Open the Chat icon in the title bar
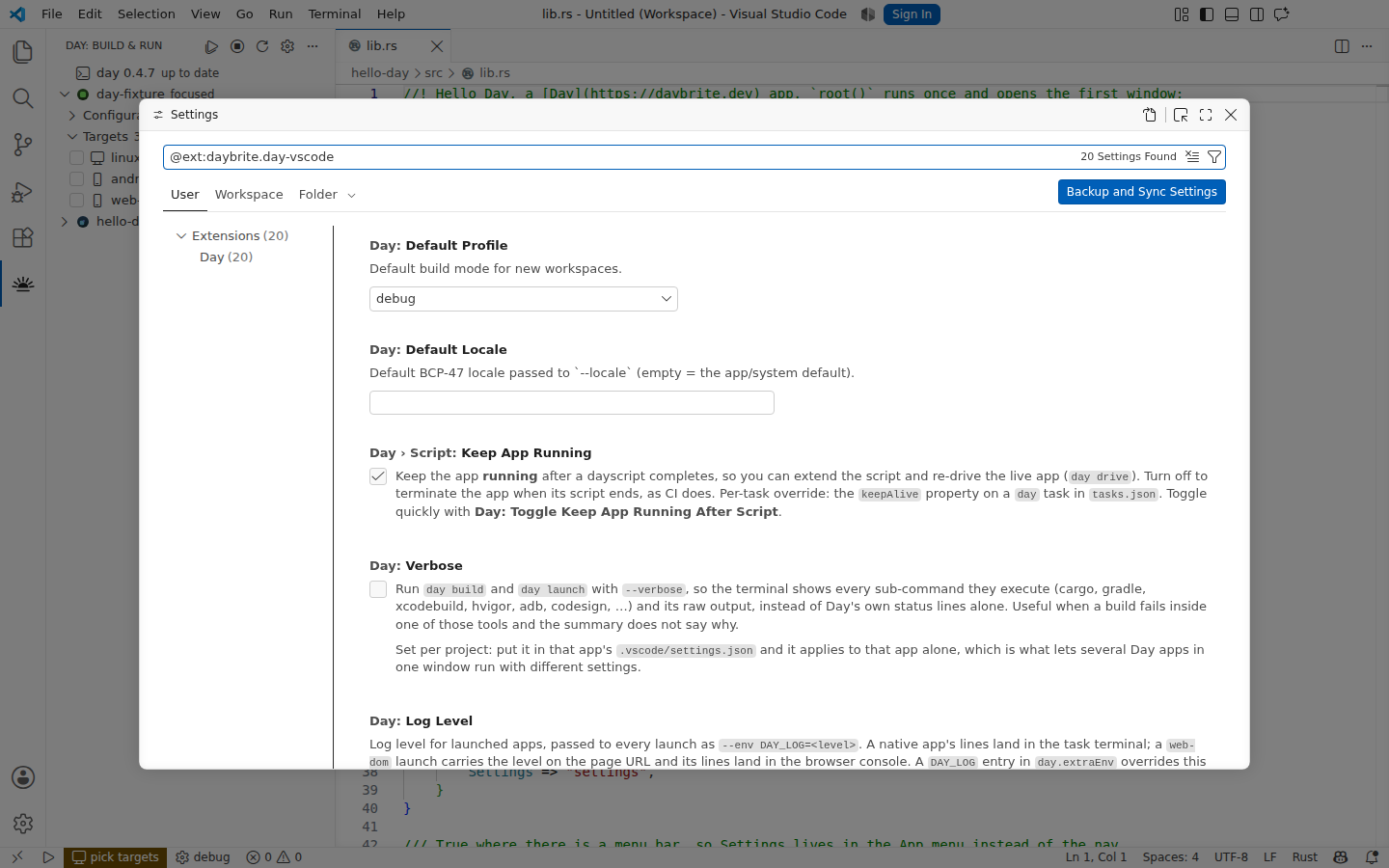Viewport: 1389px width, 868px height. (x=1282, y=14)
